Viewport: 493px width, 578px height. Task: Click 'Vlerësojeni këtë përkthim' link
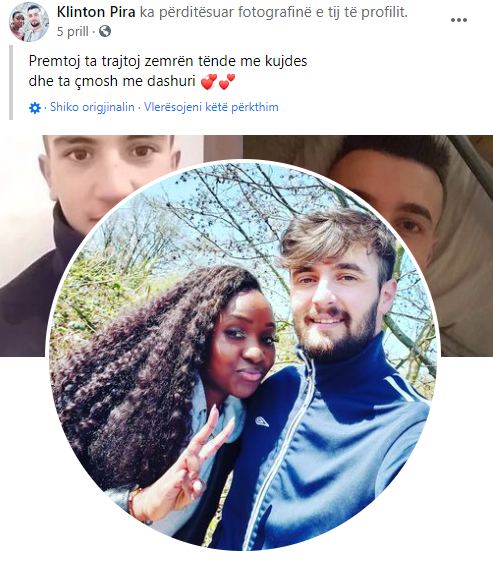coord(211,107)
